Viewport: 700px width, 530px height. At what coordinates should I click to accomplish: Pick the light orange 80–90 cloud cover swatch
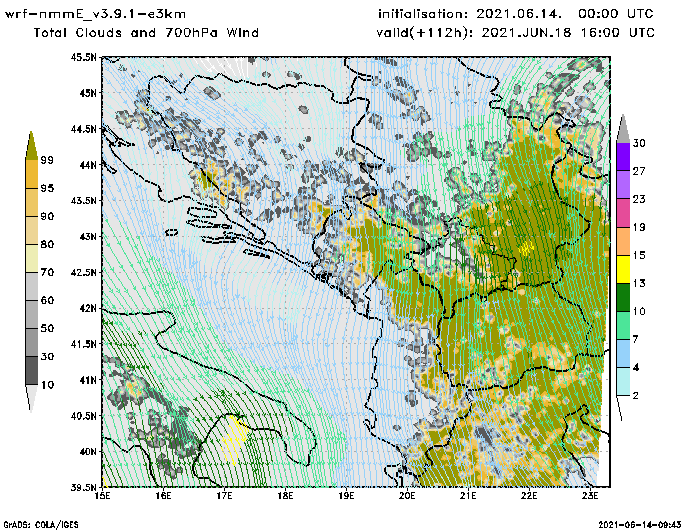click(32, 230)
